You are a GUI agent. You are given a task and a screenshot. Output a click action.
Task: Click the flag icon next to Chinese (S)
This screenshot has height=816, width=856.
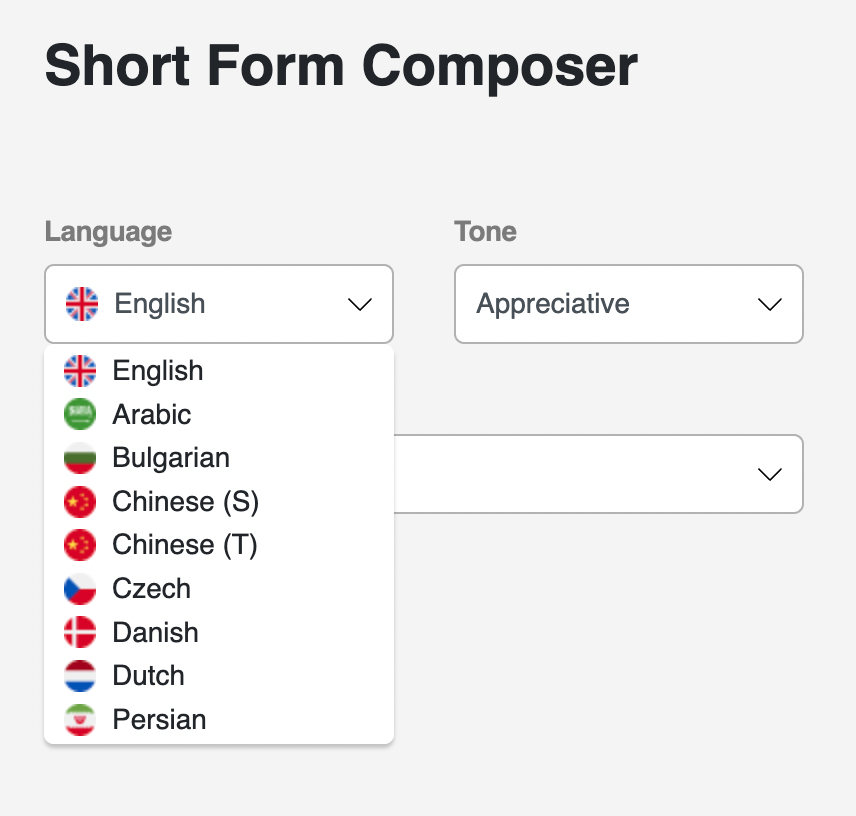pos(80,501)
